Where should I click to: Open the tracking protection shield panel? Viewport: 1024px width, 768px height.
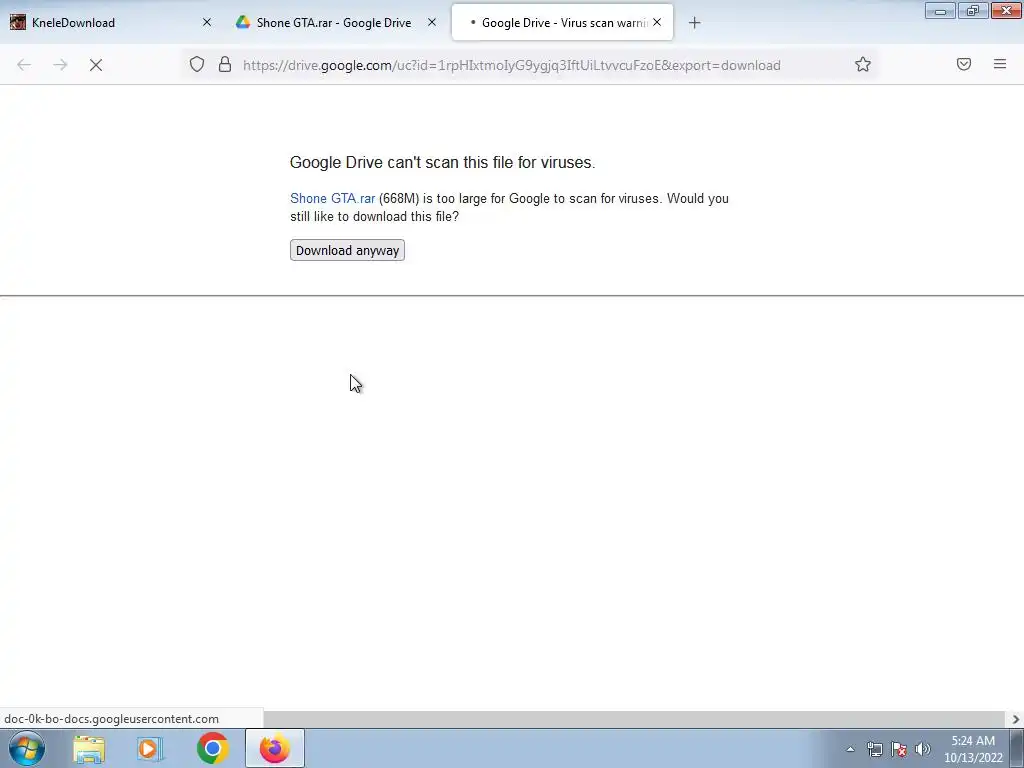197,64
